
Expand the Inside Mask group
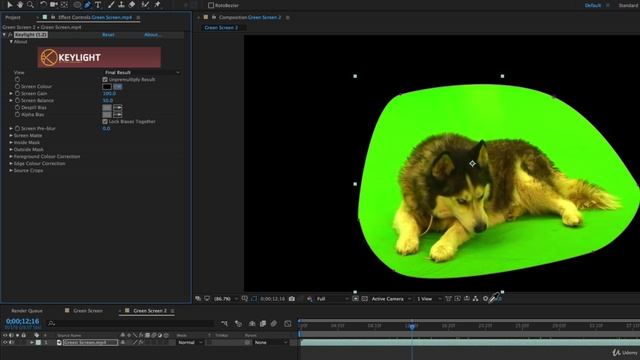(x=11, y=142)
